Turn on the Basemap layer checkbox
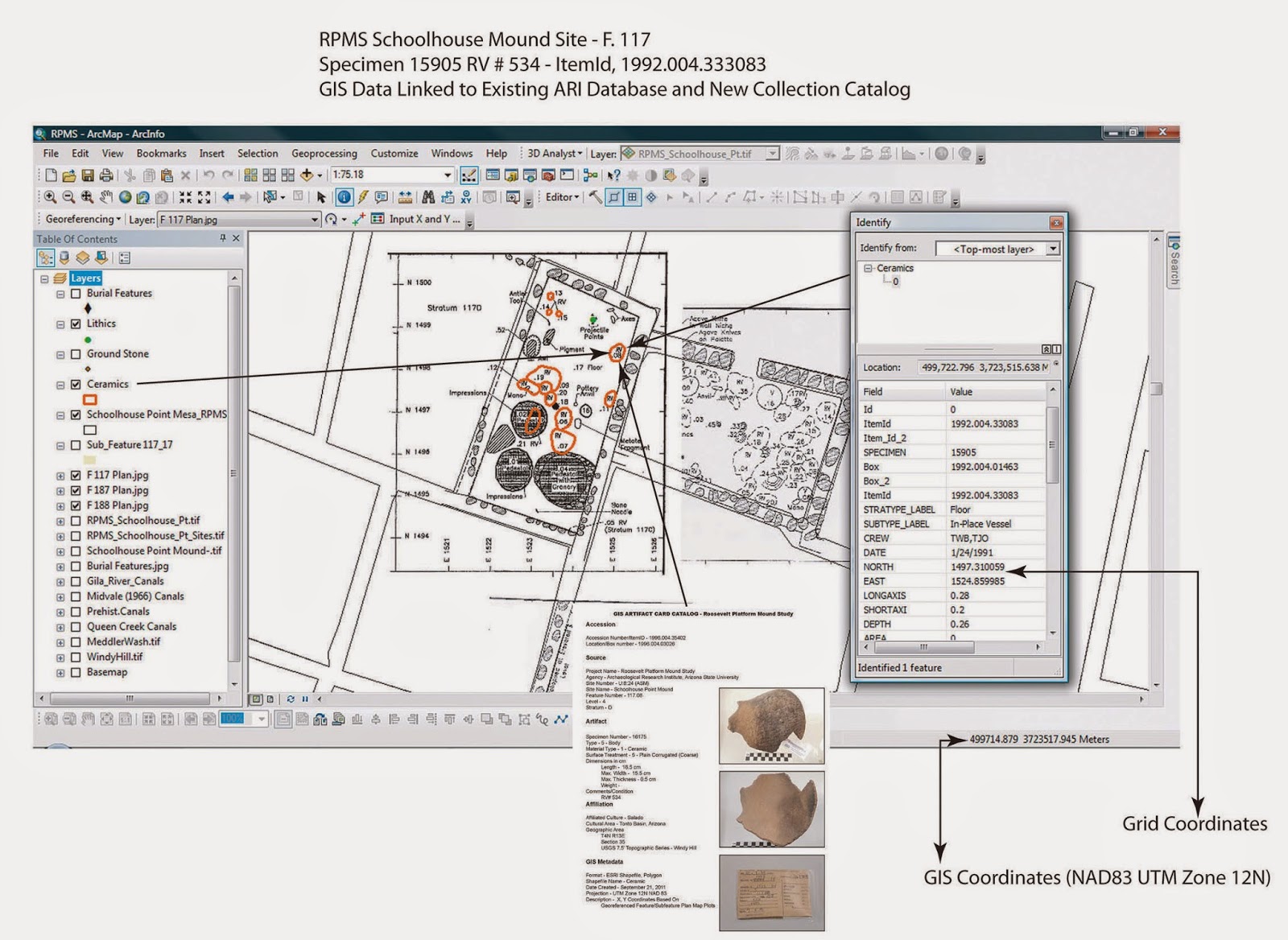1288x940 pixels. pyautogui.click(x=76, y=673)
